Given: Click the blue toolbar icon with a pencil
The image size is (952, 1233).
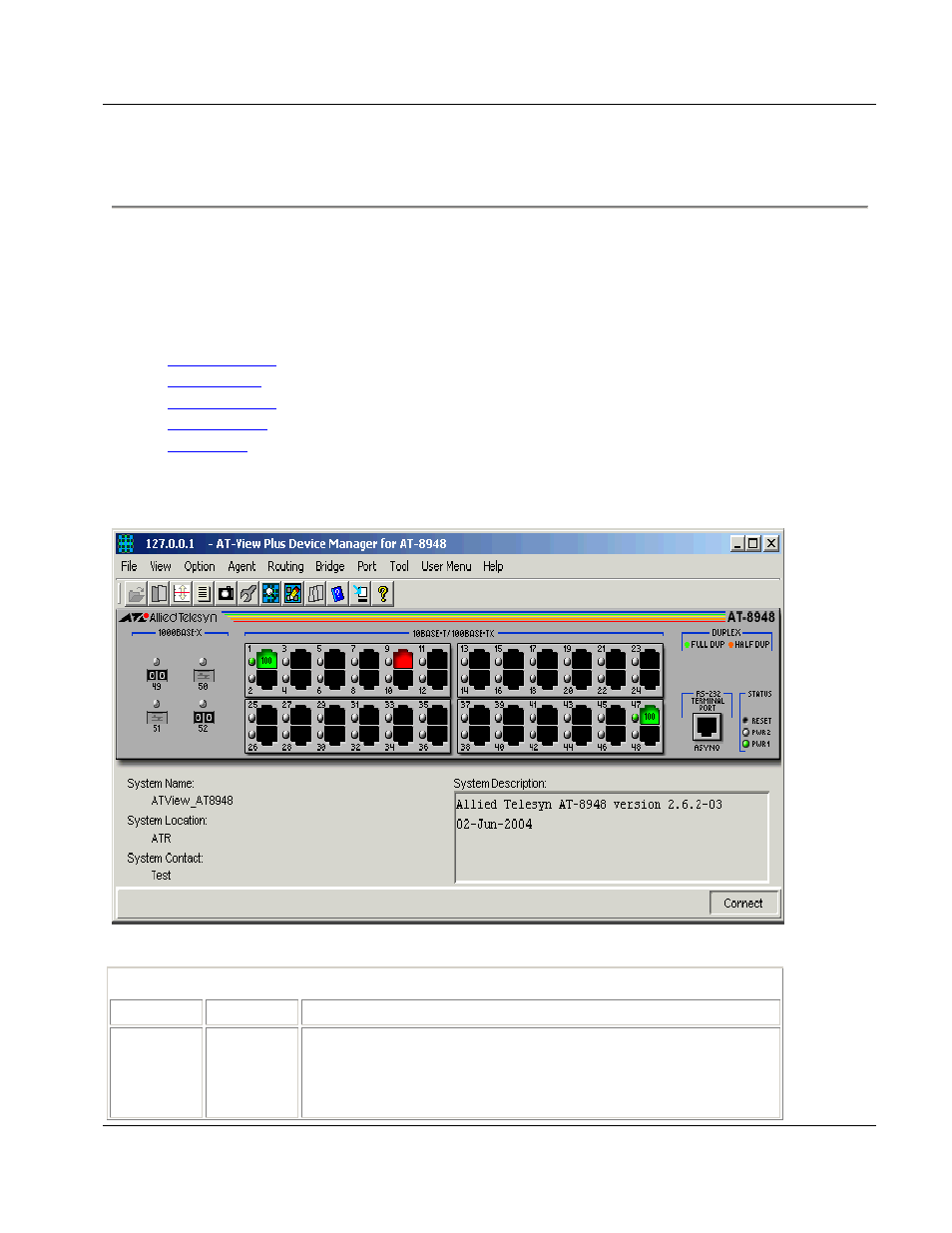Looking at the screenshot, I should (293, 593).
